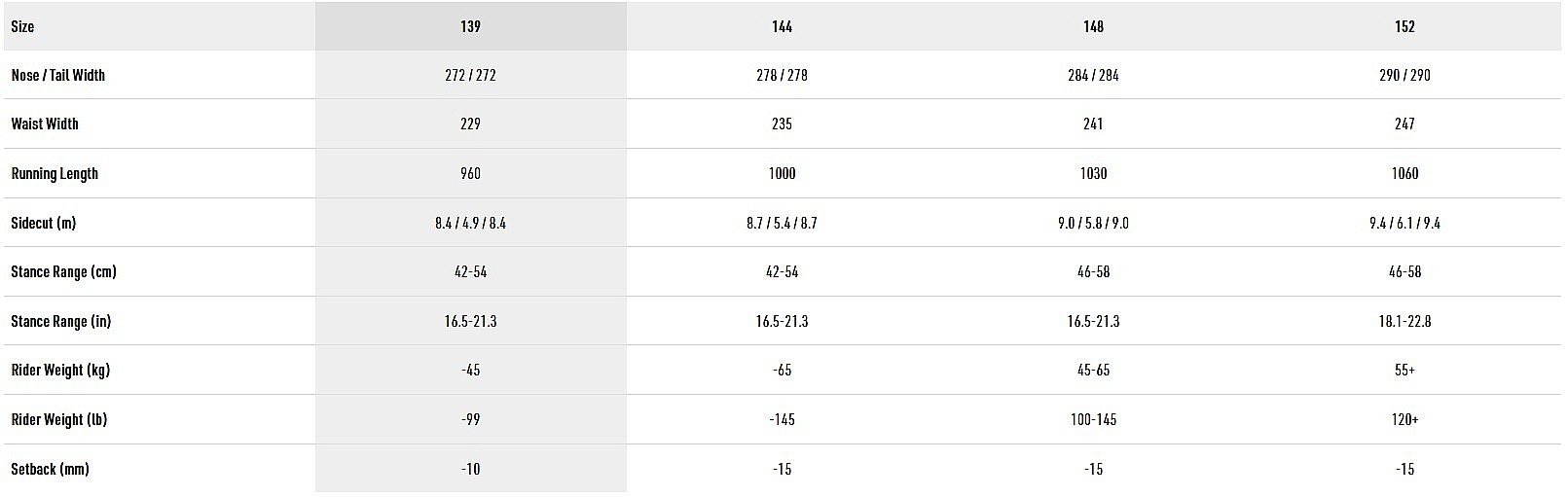Click the Setback (mm) row label
Viewport: 1568px width, 497px height.
tap(50, 469)
